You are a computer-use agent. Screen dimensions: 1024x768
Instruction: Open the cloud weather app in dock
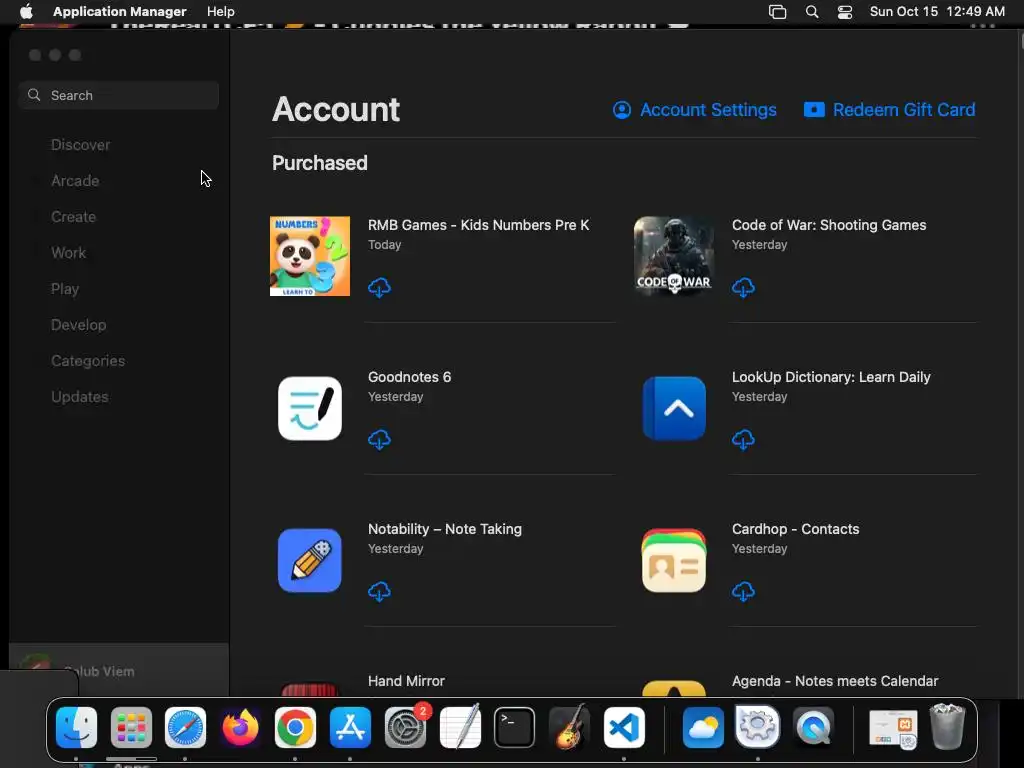(703, 727)
